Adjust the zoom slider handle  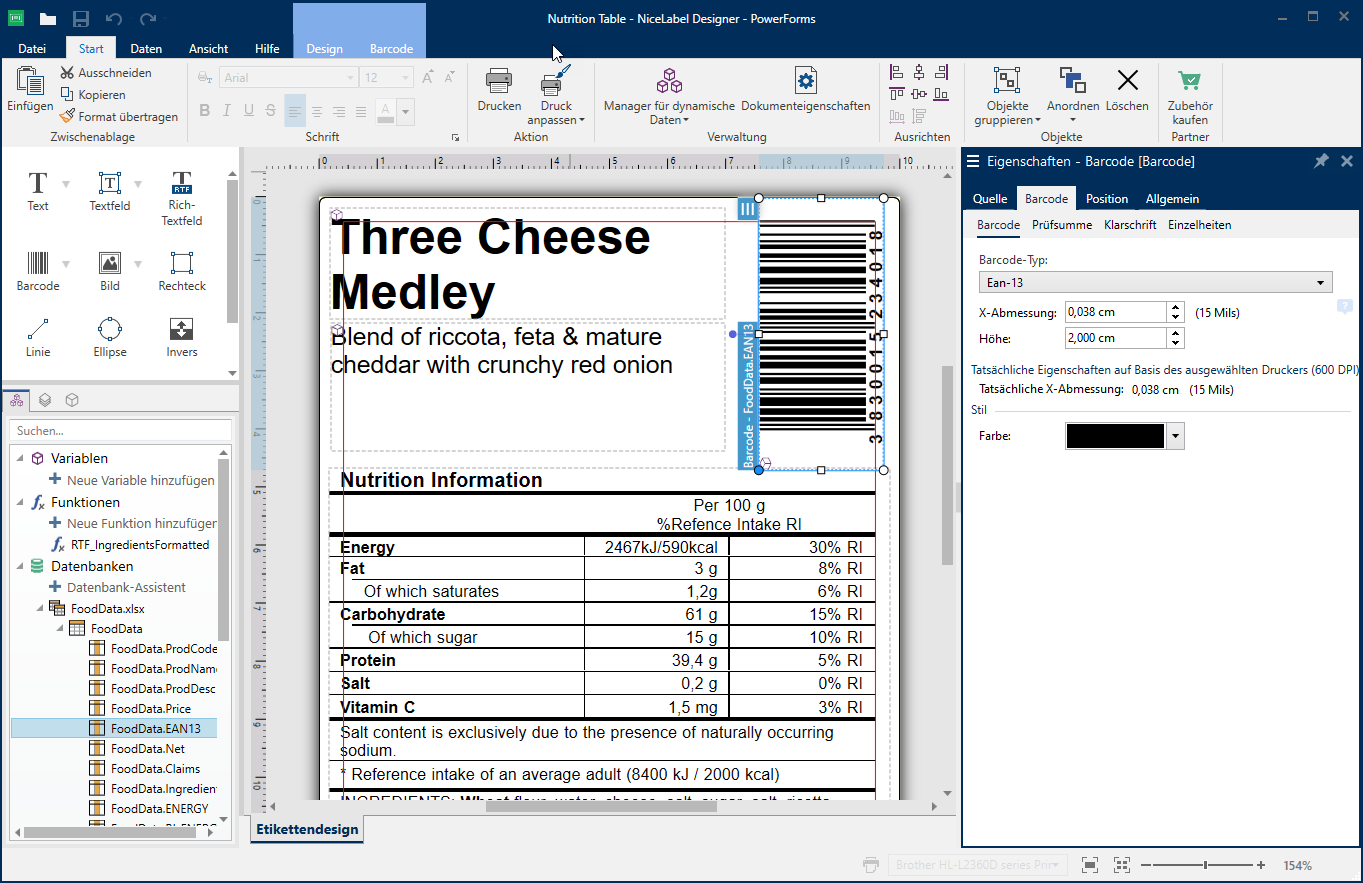point(1206,865)
